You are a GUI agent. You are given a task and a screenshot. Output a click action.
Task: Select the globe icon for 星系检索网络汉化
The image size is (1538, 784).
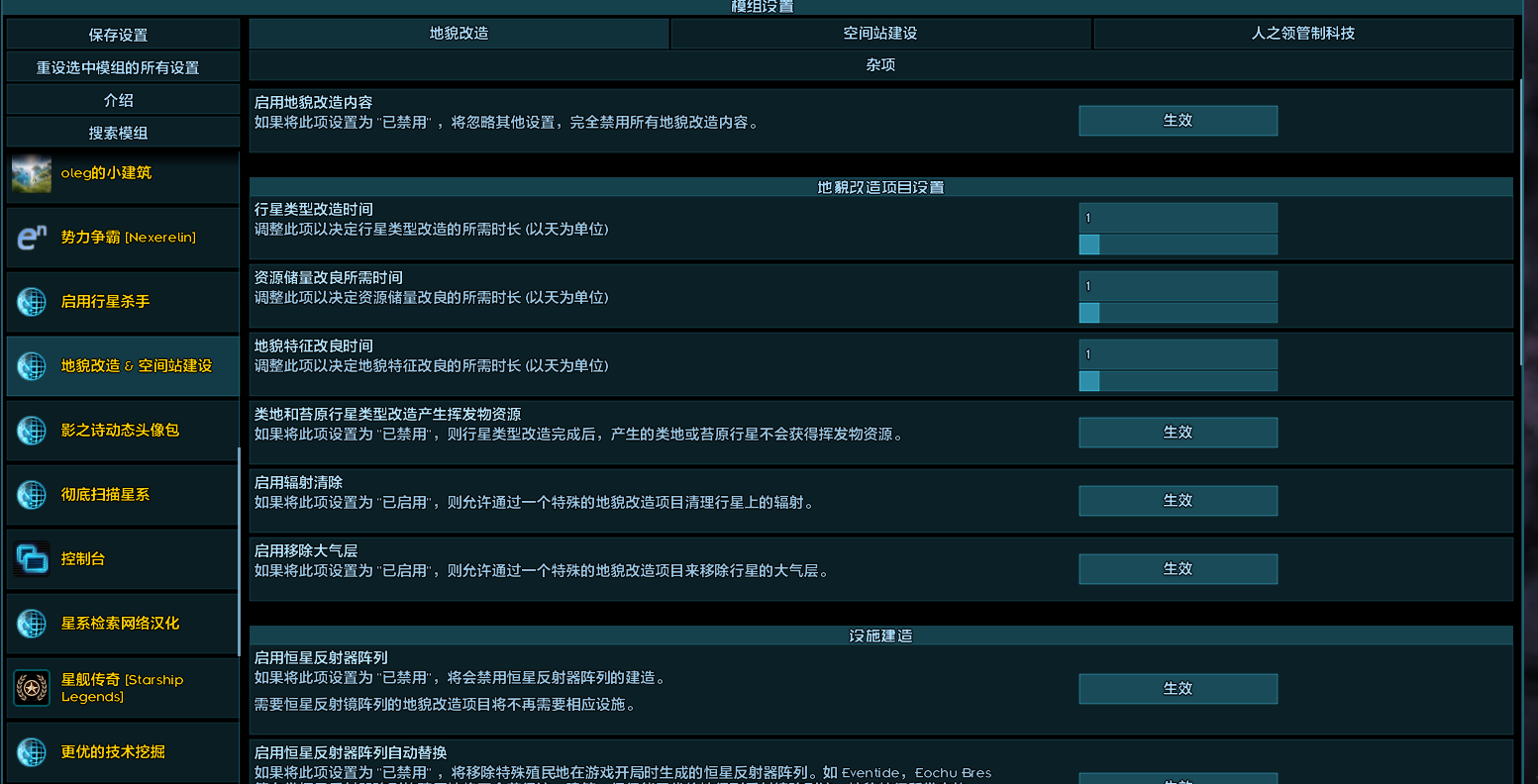point(32,624)
